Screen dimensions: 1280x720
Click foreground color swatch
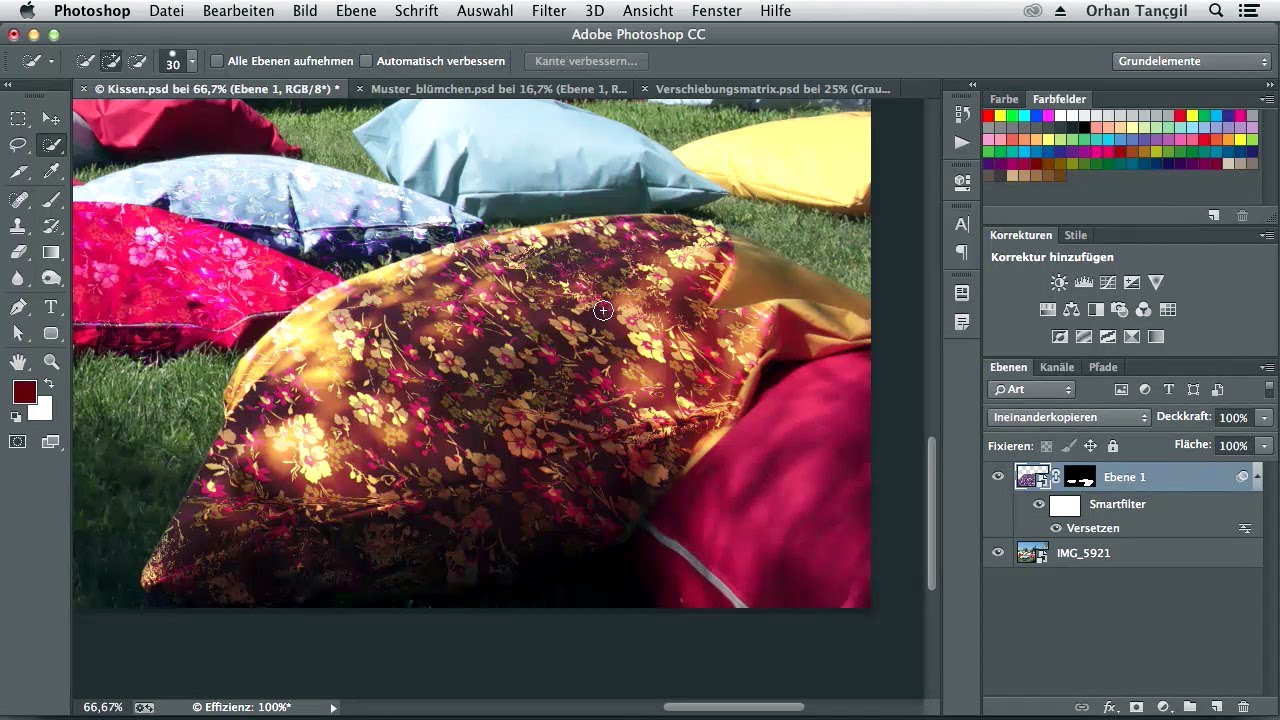pyautogui.click(x=24, y=392)
